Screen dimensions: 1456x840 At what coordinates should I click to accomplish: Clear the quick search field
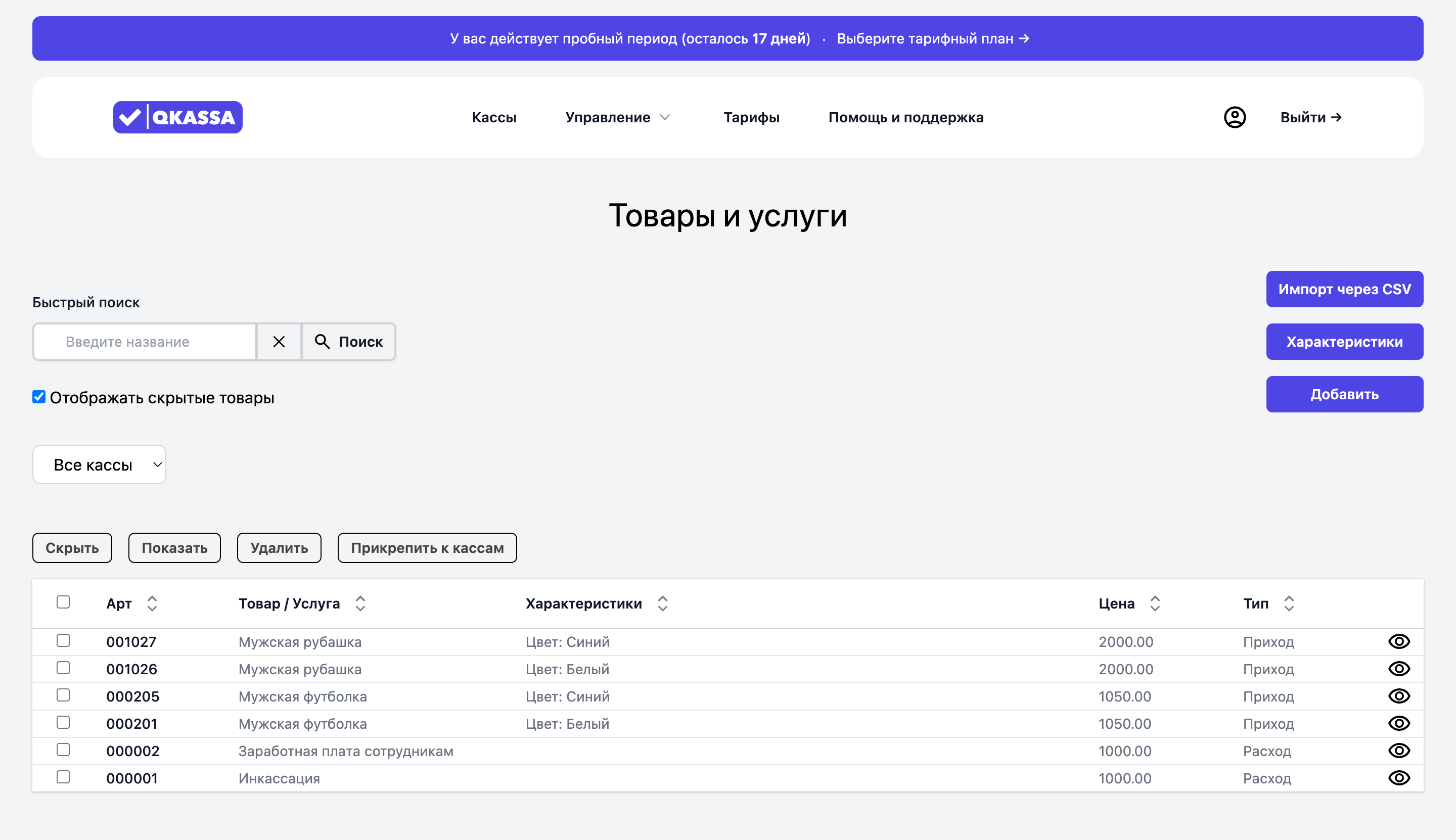(x=279, y=342)
